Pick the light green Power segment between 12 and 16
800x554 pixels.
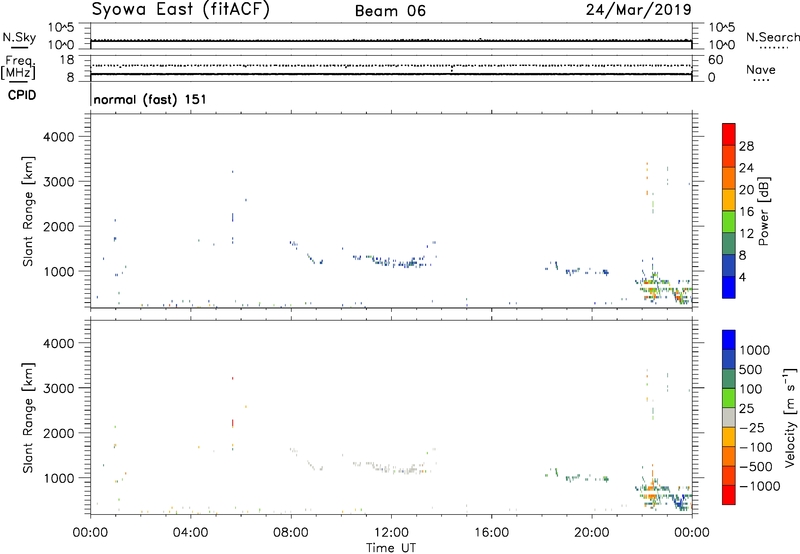[729, 222]
